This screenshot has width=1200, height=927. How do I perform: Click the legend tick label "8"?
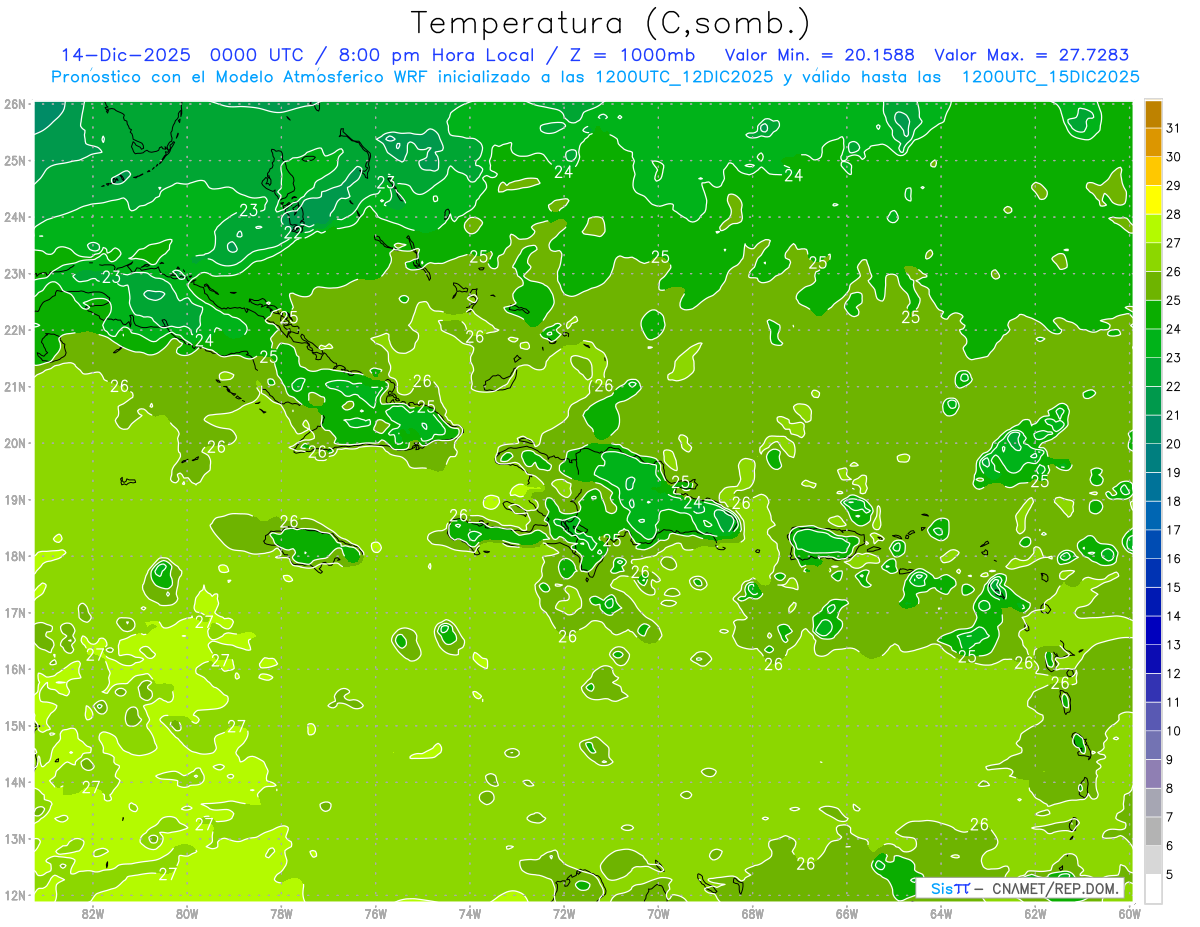pyautogui.click(x=1169, y=788)
